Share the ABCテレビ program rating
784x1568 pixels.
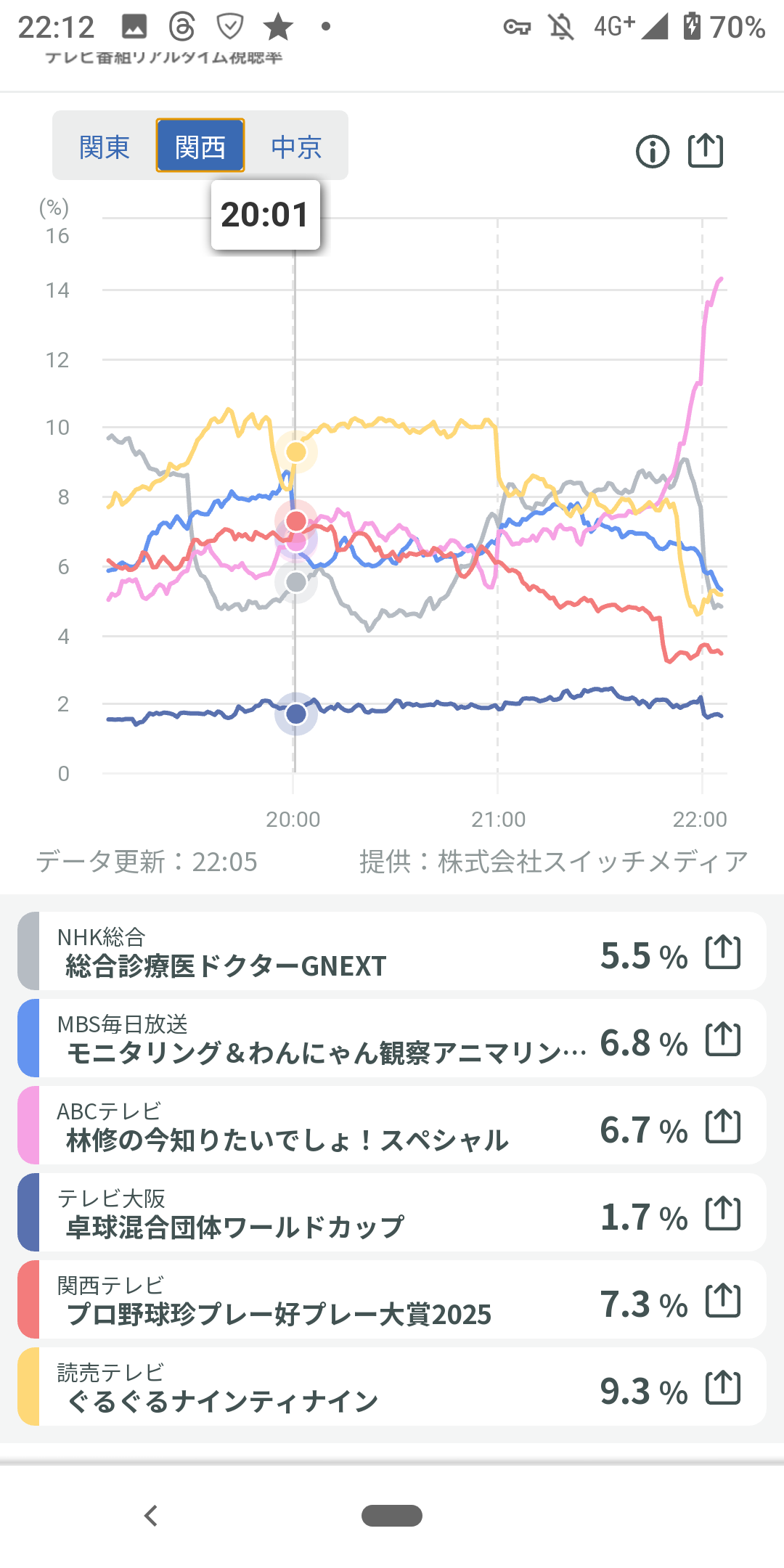tap(723, 1126)
